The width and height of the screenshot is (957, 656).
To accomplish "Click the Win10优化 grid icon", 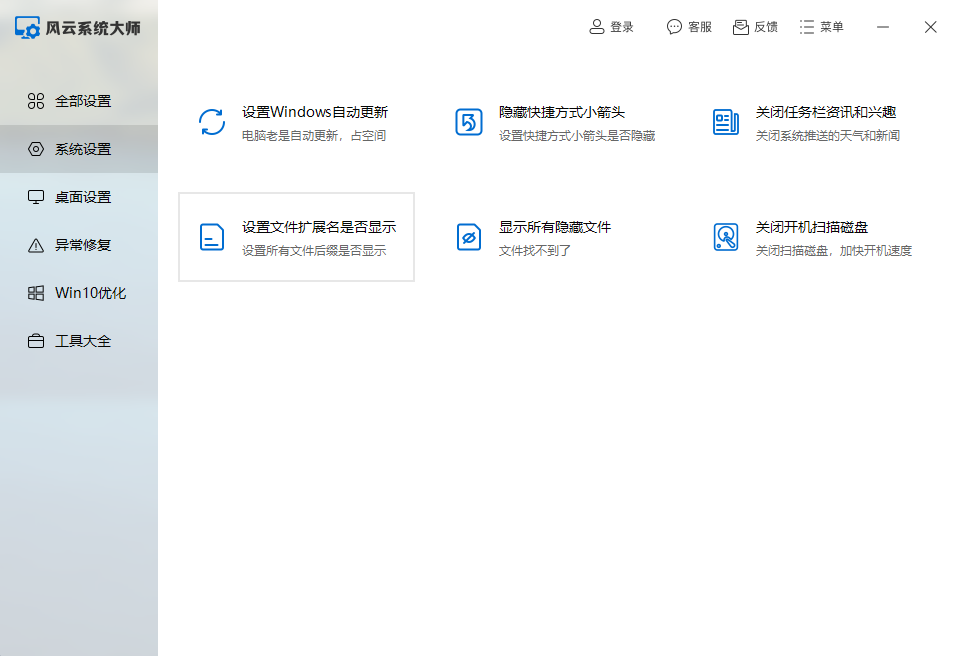I will tap(36, 292).
